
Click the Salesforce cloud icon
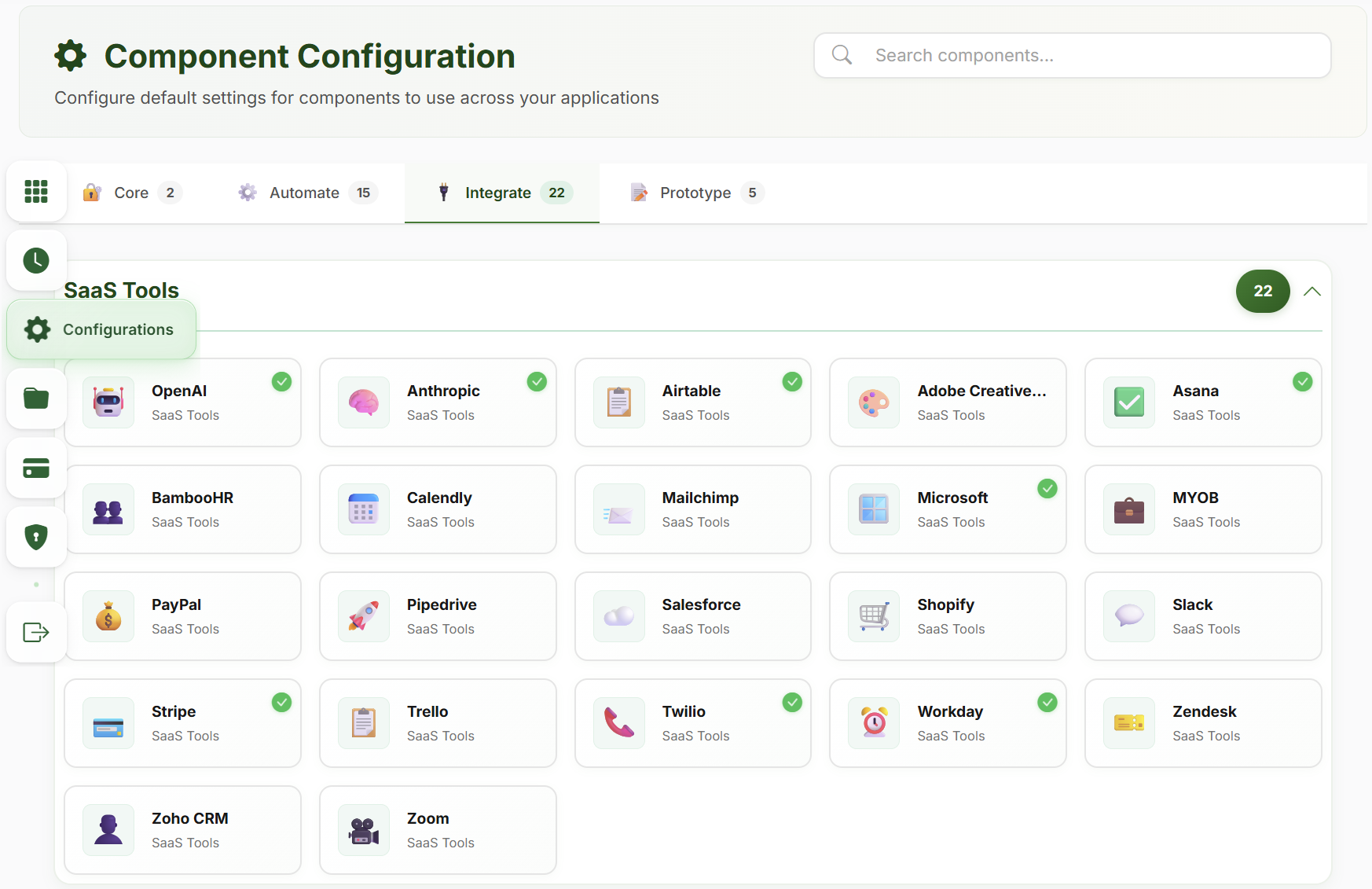click(x=619, y=616)
